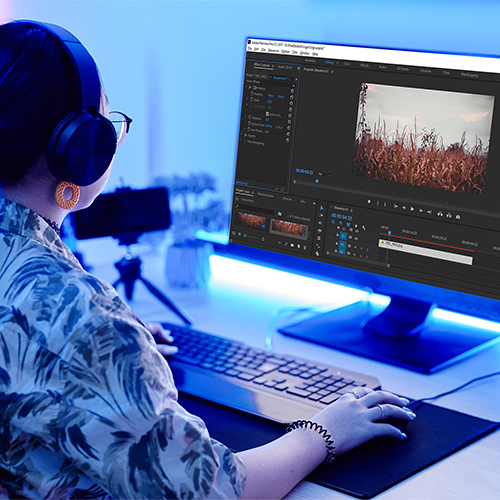This screenshot has width=500, height=500.
Task: Click the Step Back one frame button
Action: pyautogui.click(x=404, y=208)
